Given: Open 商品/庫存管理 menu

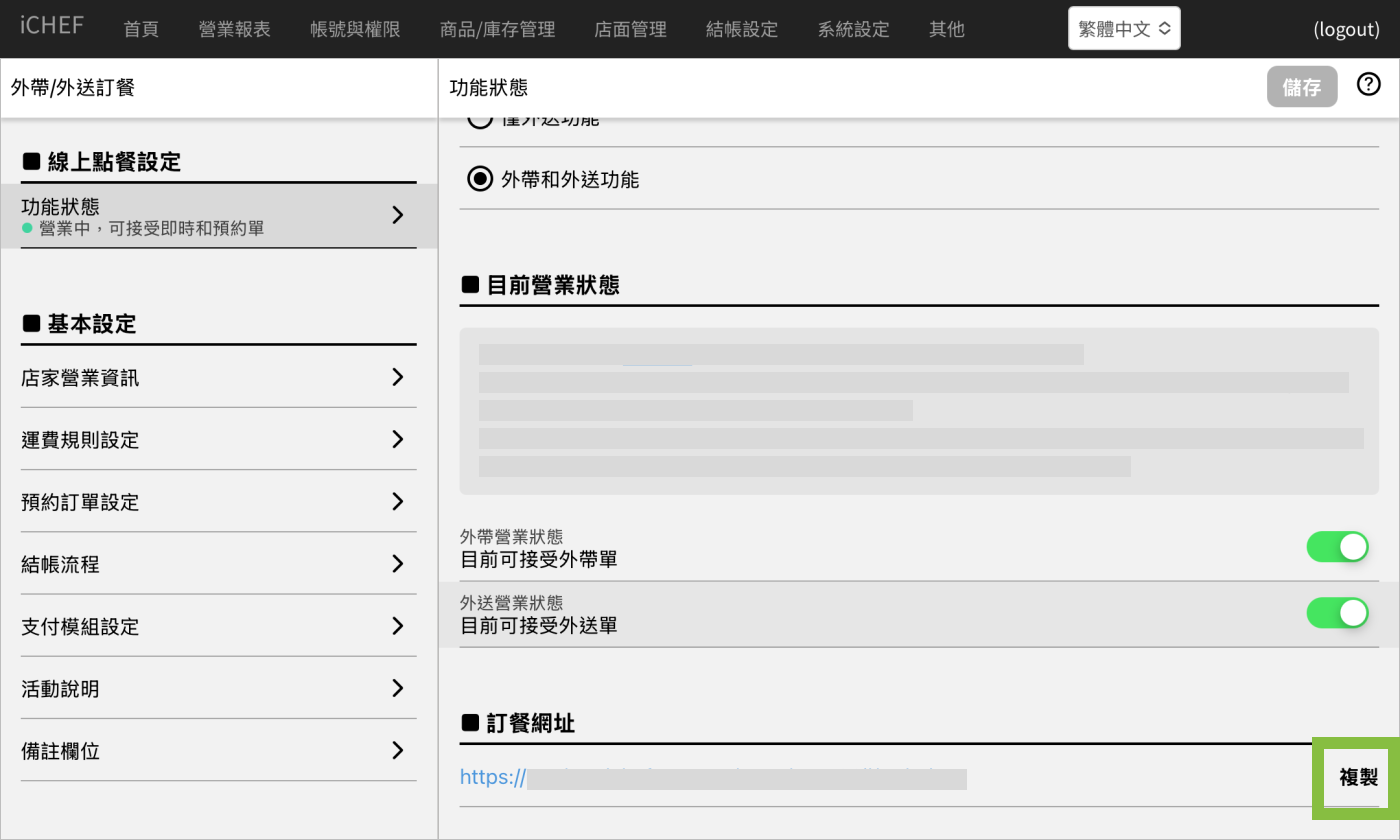Looking at the screenshot, I should (497, 29).
